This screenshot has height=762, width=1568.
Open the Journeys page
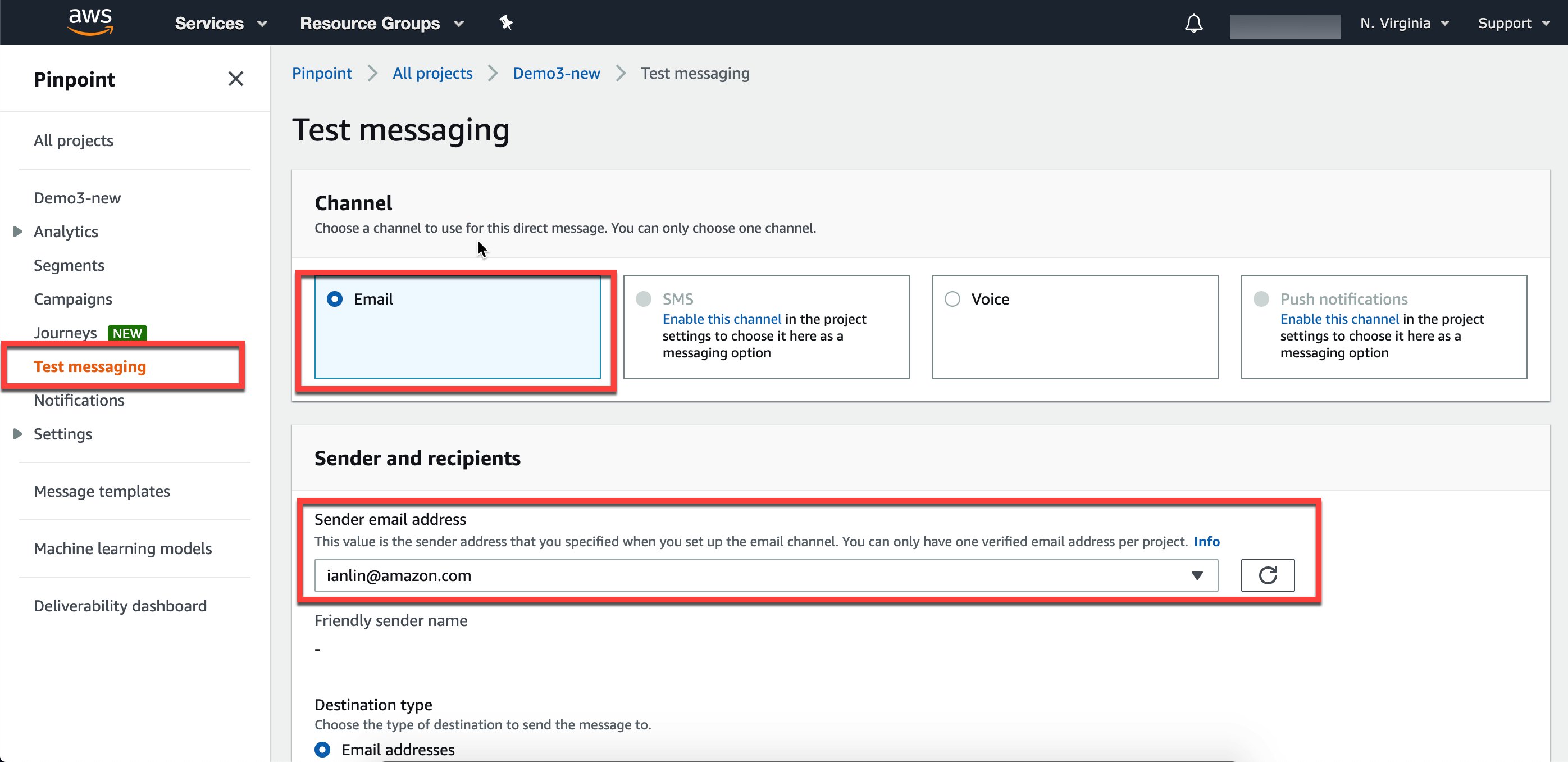tap(65, 333)
